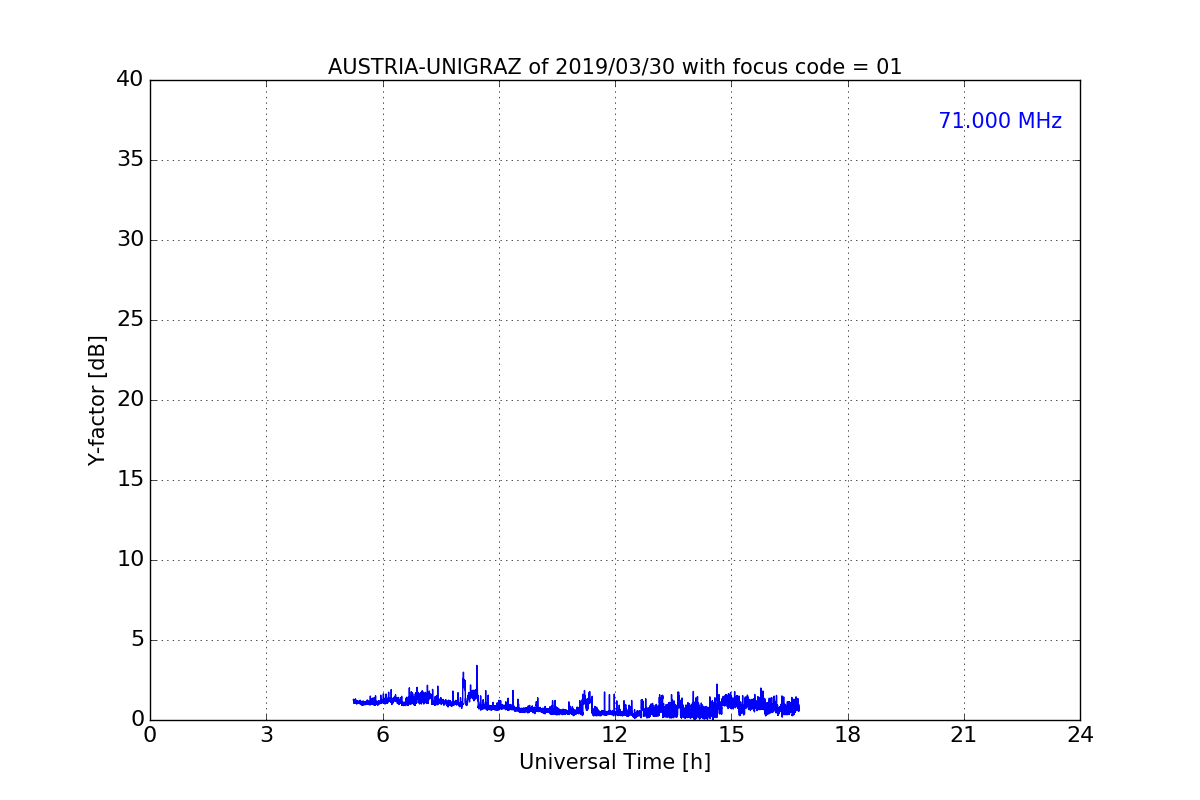Viewport: 1200px width, 800px height.
Task: Click the y-axis tick label 30
Action: click(130, 239)
